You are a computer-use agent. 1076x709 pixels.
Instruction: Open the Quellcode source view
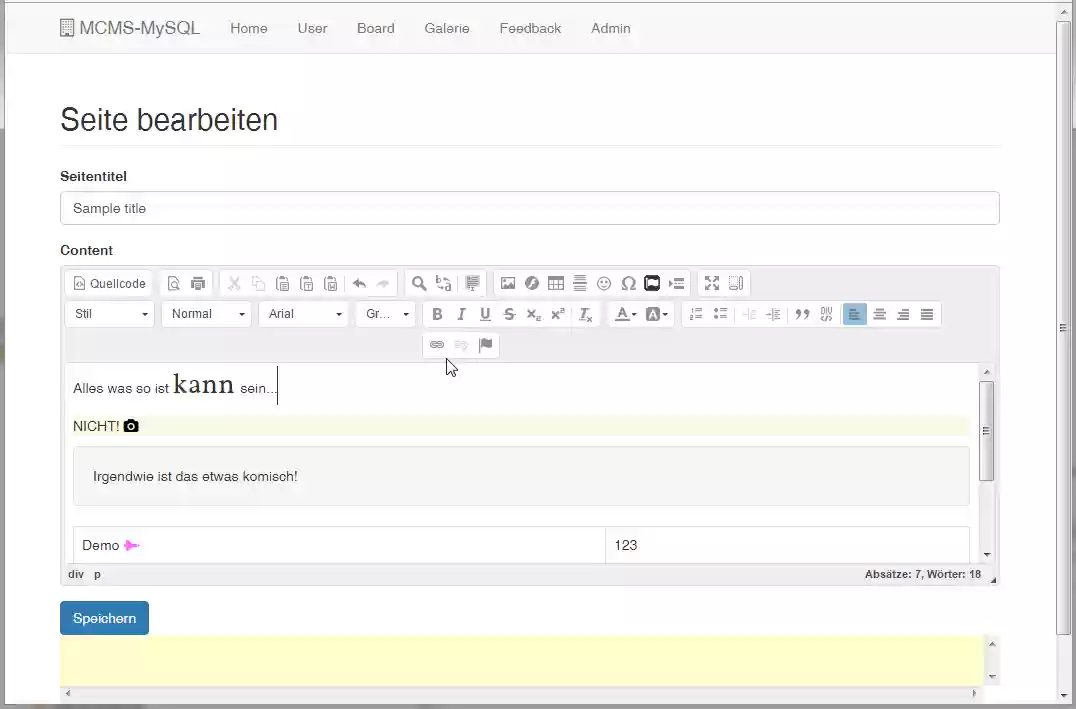pyautogui.click(x=108, y=283)
